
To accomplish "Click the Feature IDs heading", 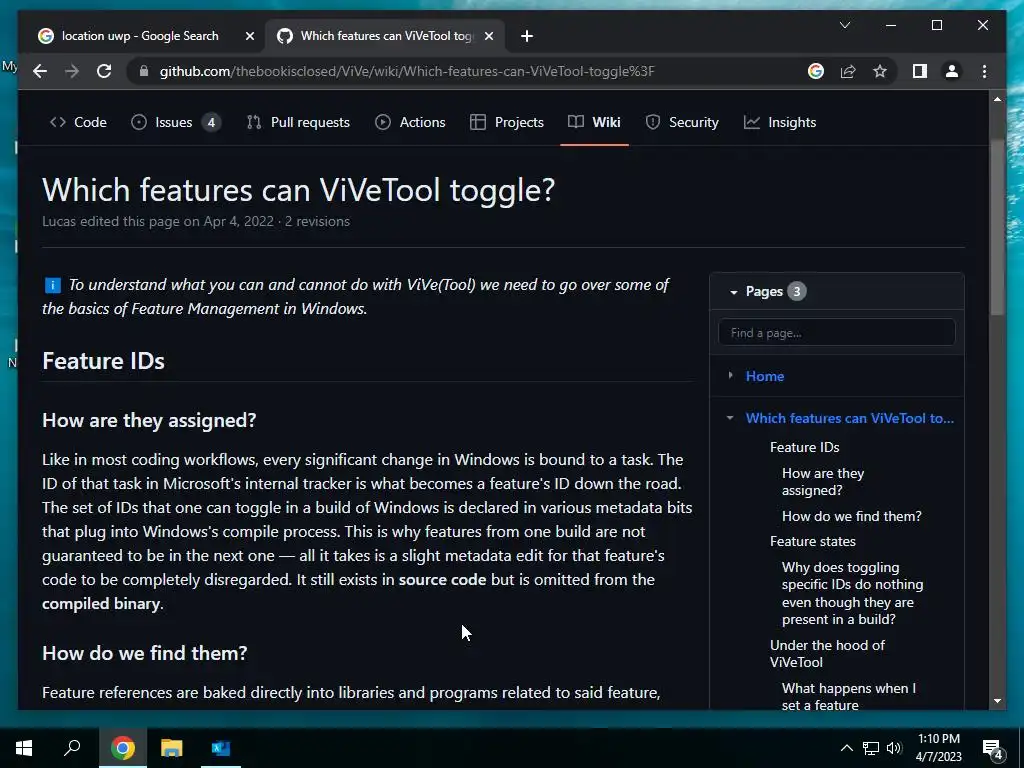I will (x=103, y=361).
